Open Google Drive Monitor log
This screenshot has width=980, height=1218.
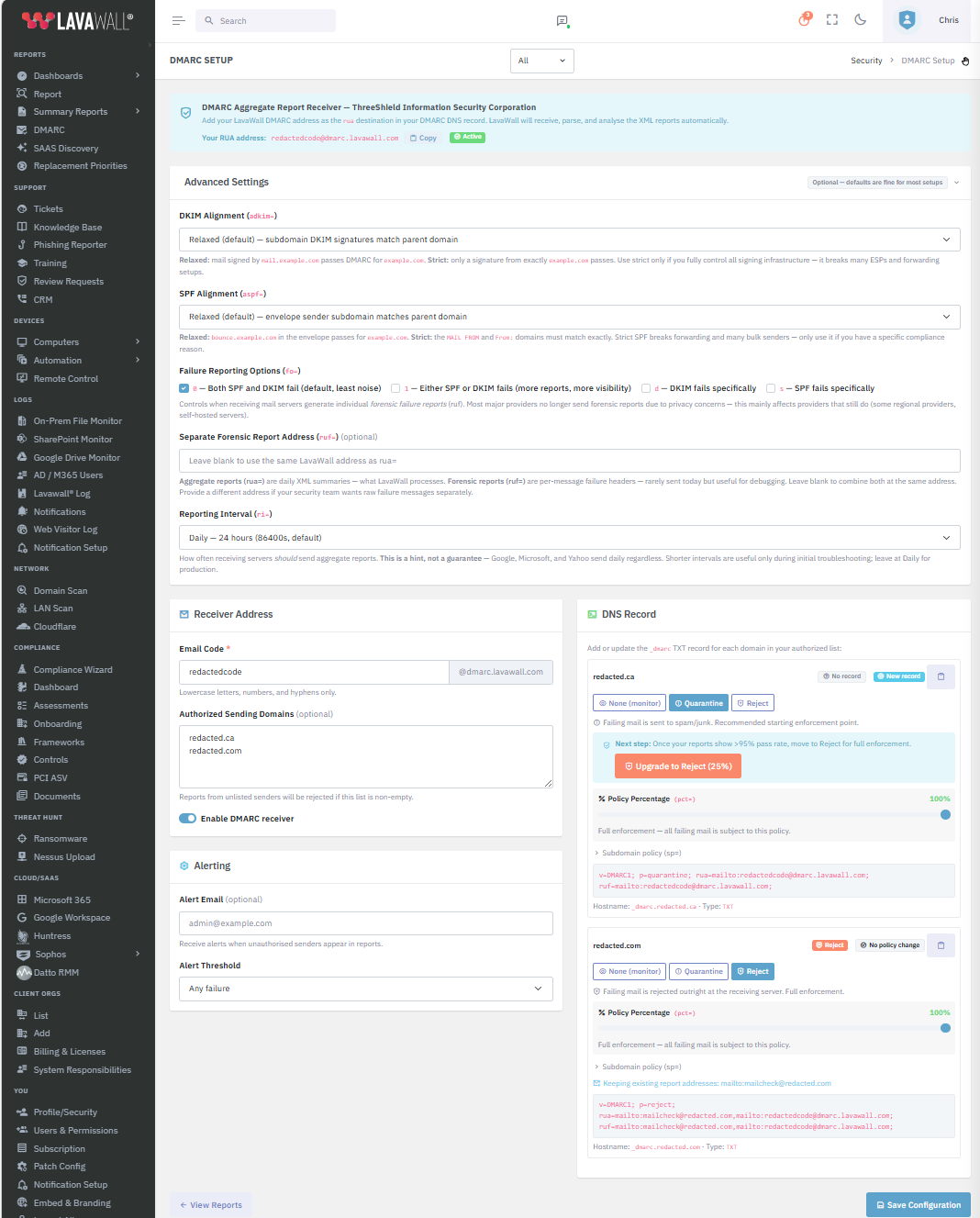(78, 458)
